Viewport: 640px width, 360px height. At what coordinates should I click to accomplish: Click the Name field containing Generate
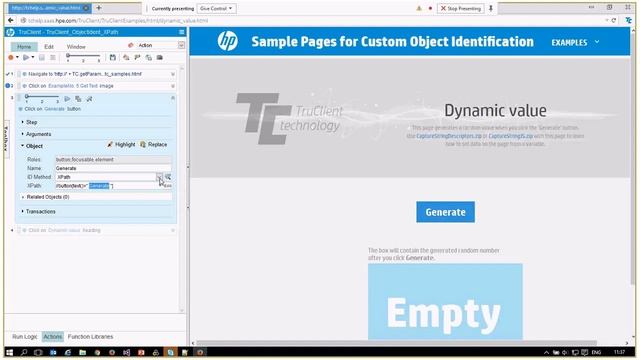tap(113, 168)
